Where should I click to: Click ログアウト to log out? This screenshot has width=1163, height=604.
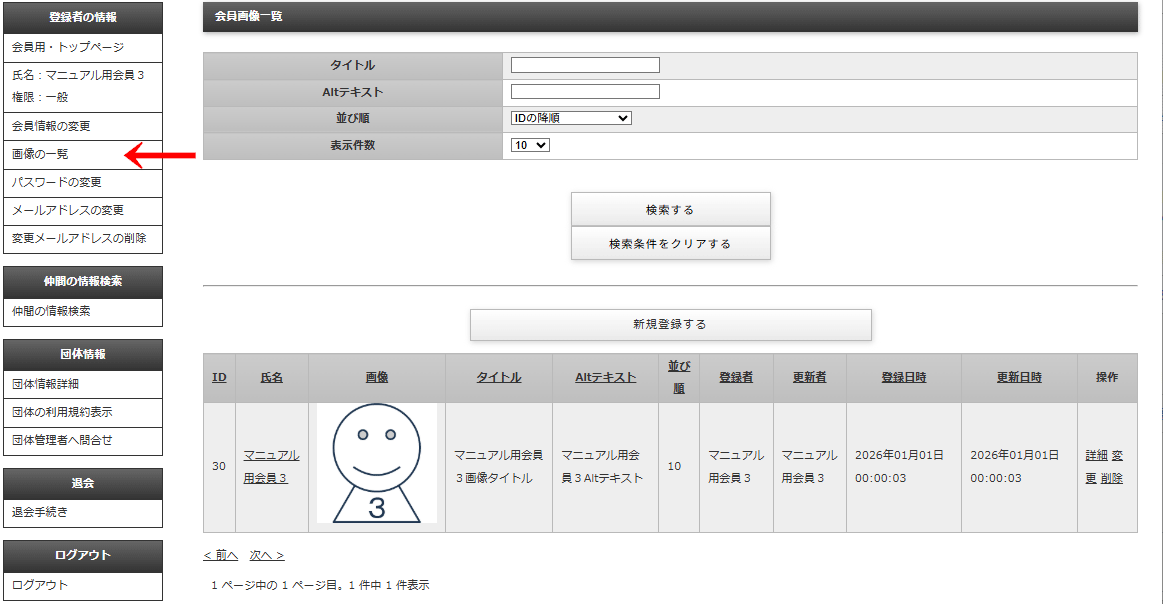(x=36, y=586)
